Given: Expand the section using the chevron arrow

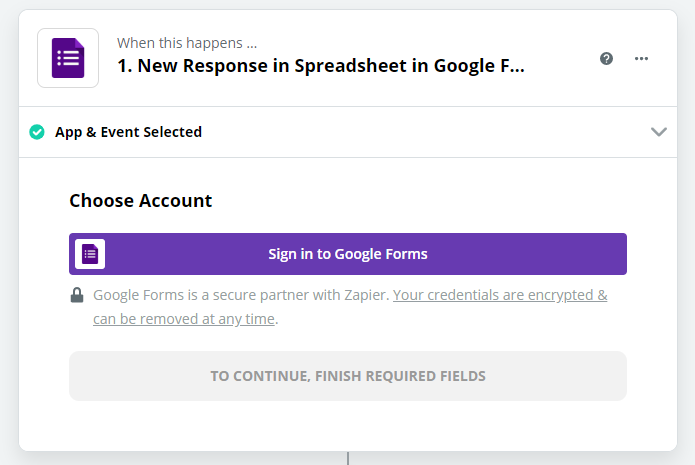Looking at the screenshot, I should (658, 132).
